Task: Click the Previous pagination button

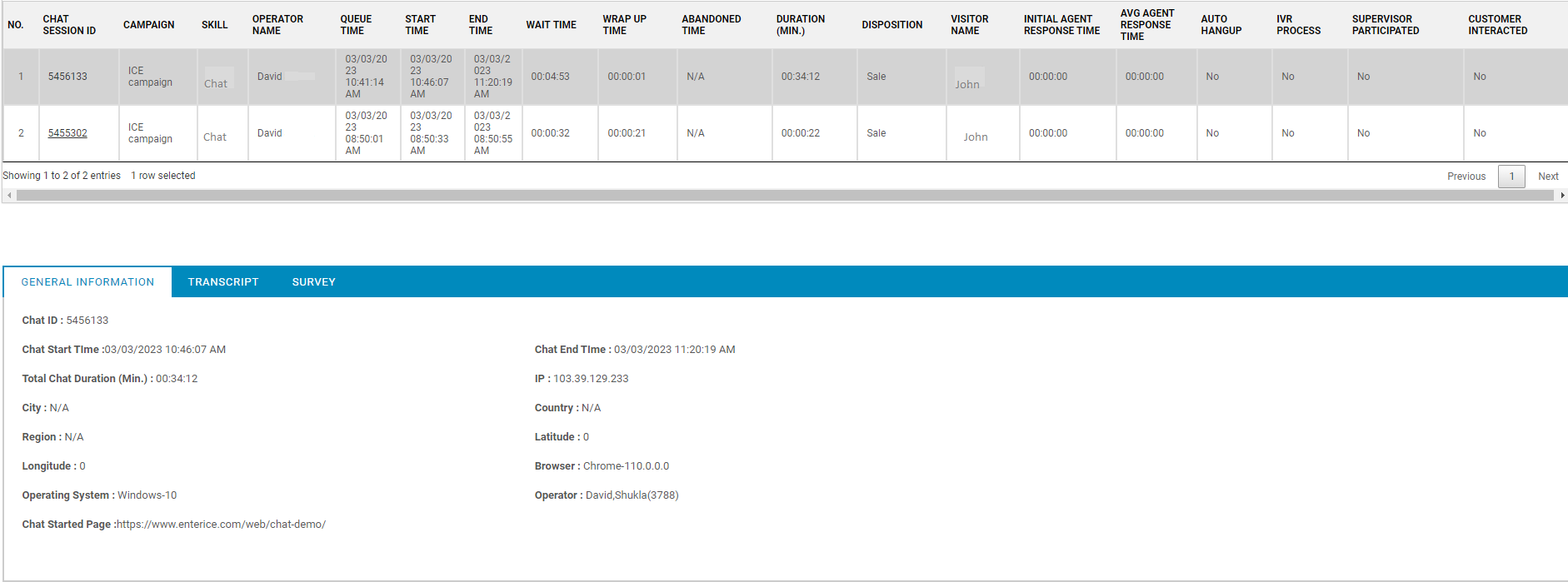Action: pos(1466,177)
